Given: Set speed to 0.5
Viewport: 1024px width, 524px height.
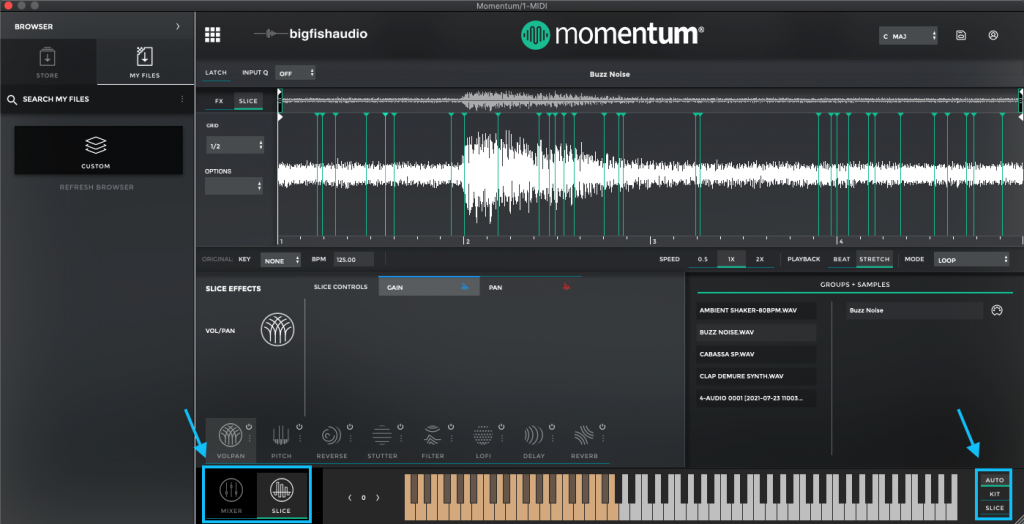Looking at the screenshot, I should (703, 259).
